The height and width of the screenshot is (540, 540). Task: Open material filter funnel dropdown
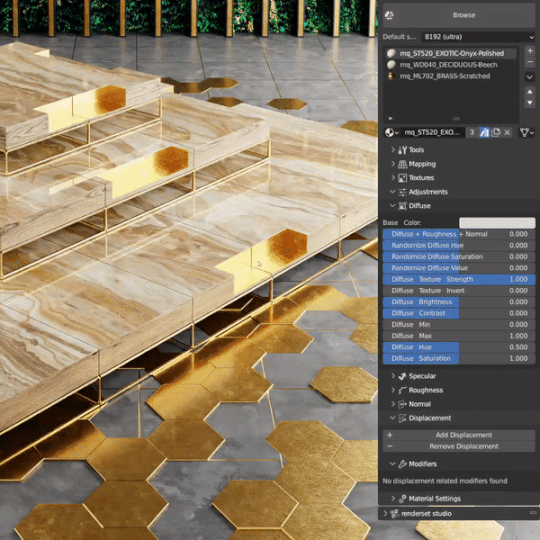point(526,133)
